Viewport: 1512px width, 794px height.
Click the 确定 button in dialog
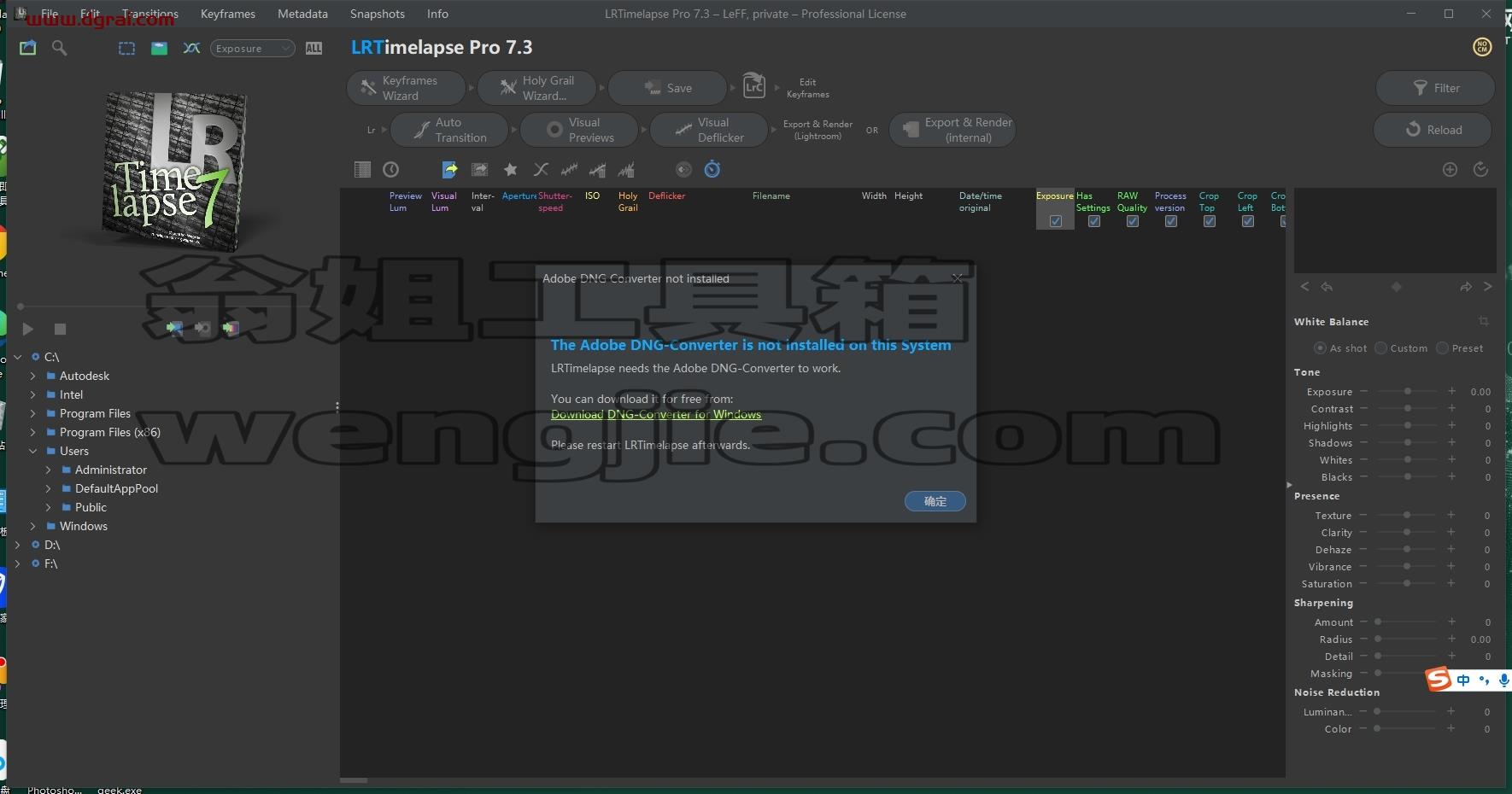[x=935, y=501]
